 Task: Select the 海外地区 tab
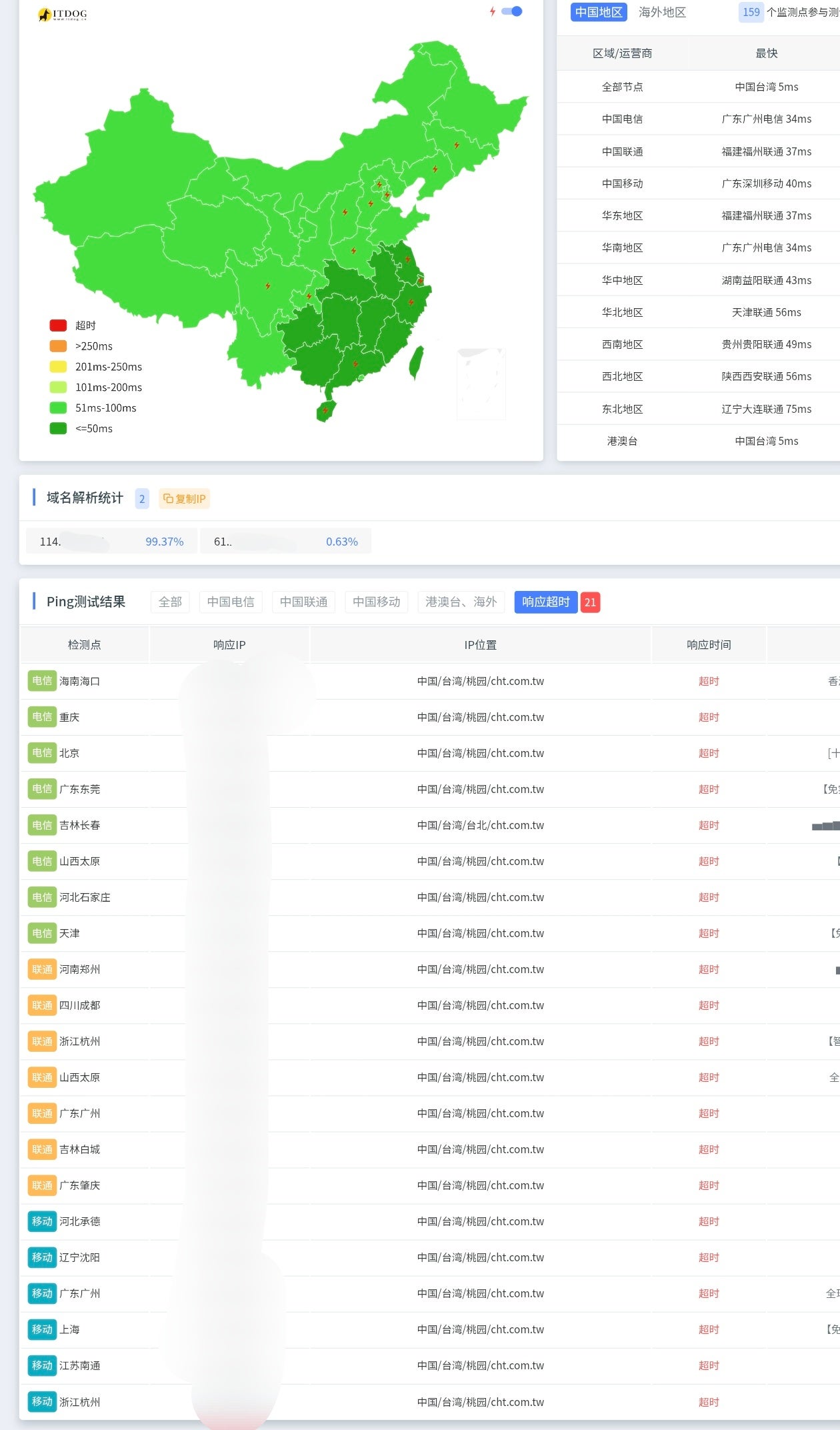point(662,12)
